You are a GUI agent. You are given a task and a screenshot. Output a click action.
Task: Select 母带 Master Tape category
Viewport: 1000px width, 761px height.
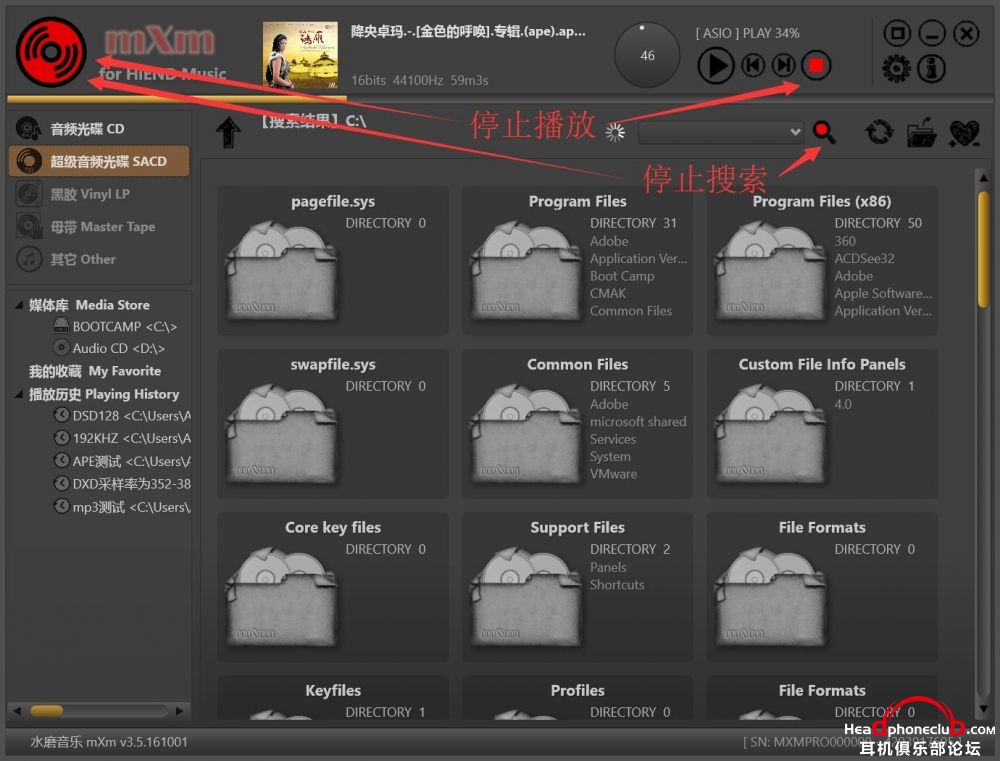pos(99,226)
